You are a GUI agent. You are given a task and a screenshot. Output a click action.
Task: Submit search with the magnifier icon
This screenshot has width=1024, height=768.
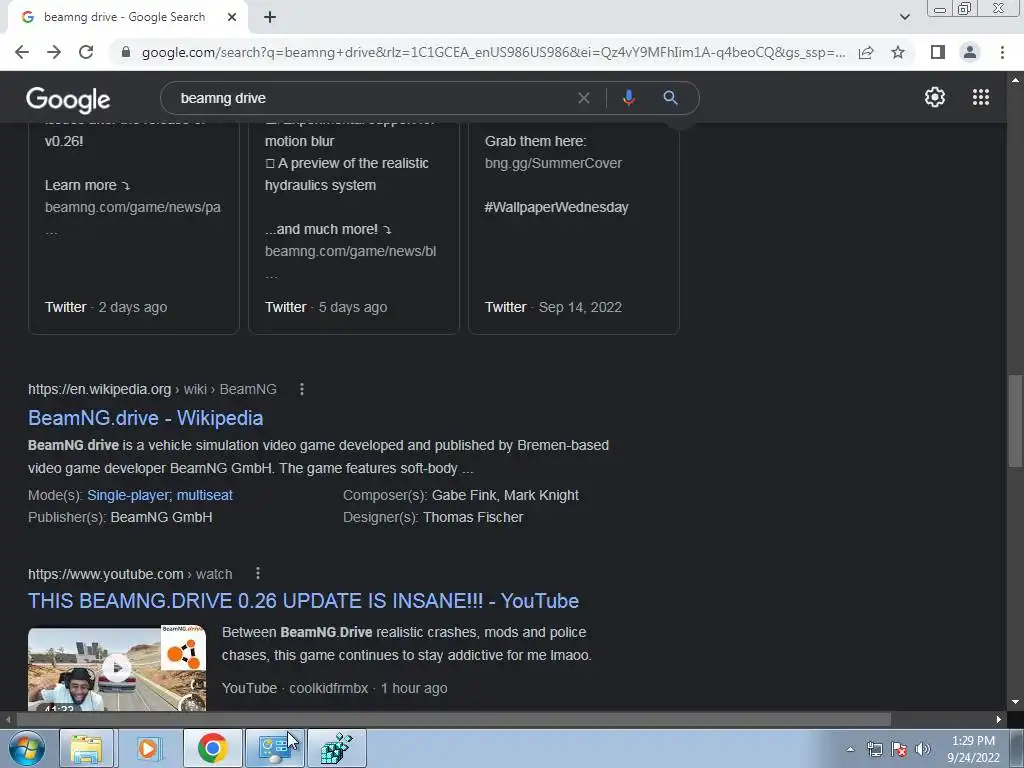click(x=670, y=98)
